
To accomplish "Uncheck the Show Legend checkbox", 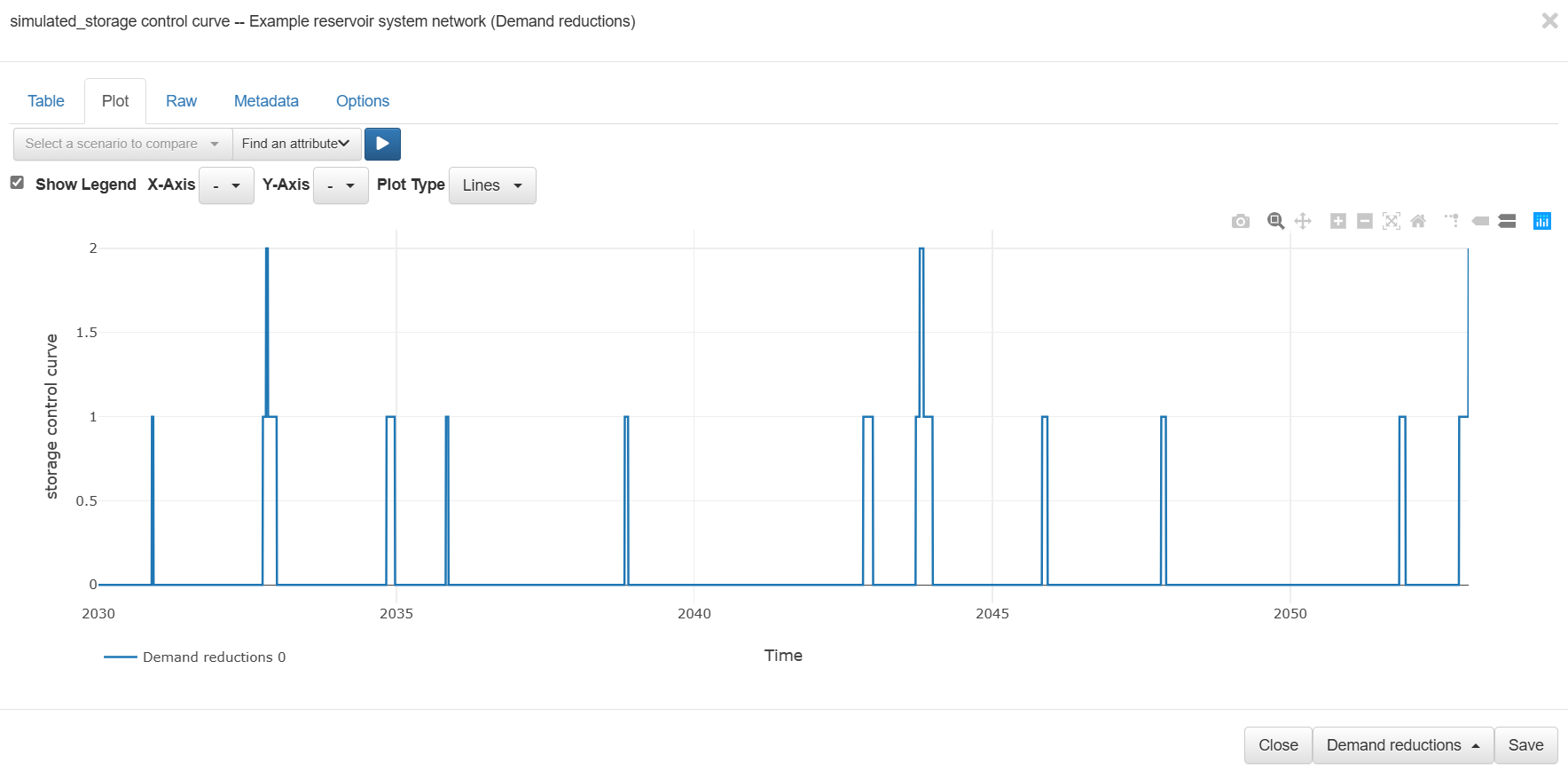I will pos(17,183).
